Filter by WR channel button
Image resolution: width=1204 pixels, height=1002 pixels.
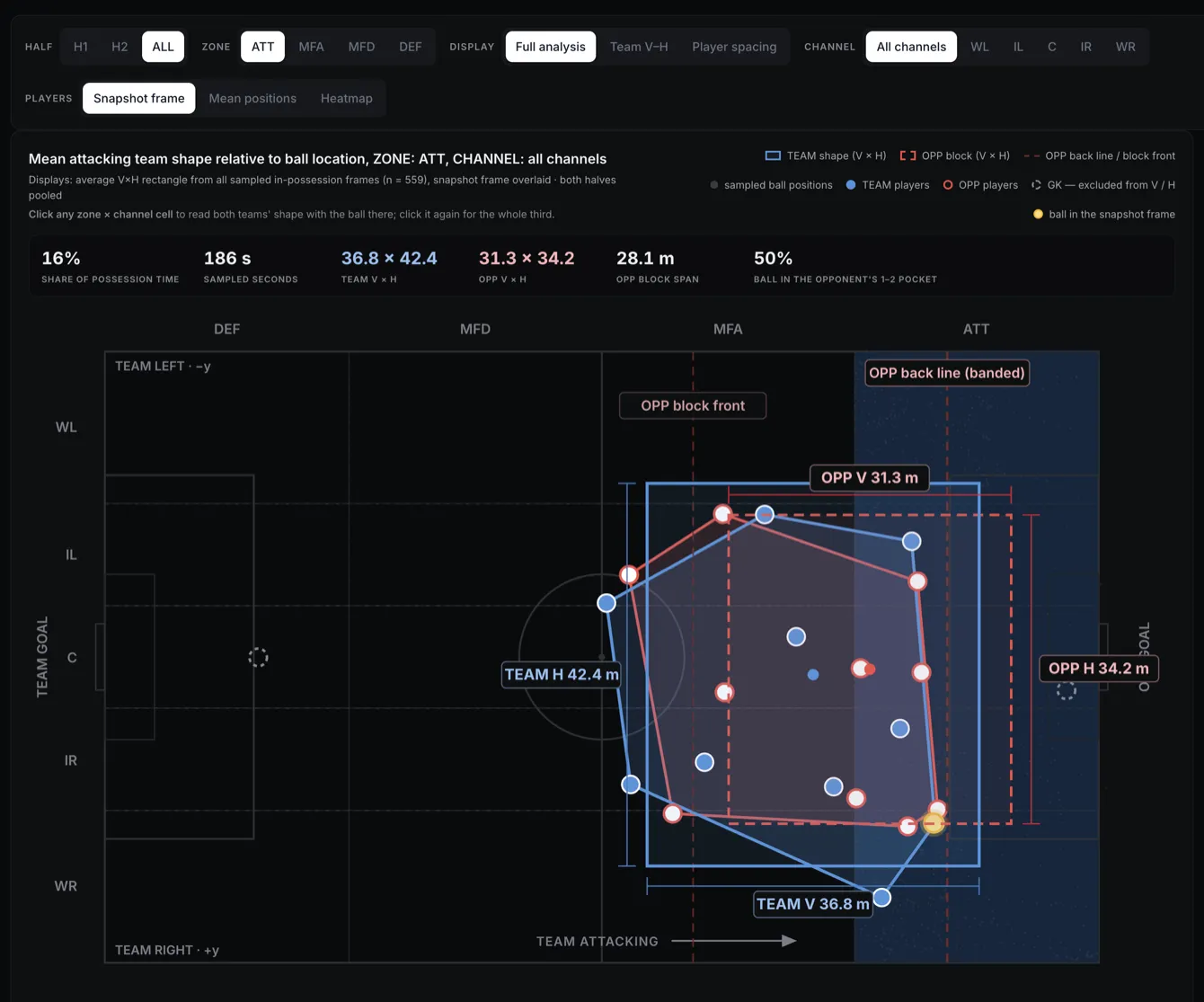tap(1125, 47)
